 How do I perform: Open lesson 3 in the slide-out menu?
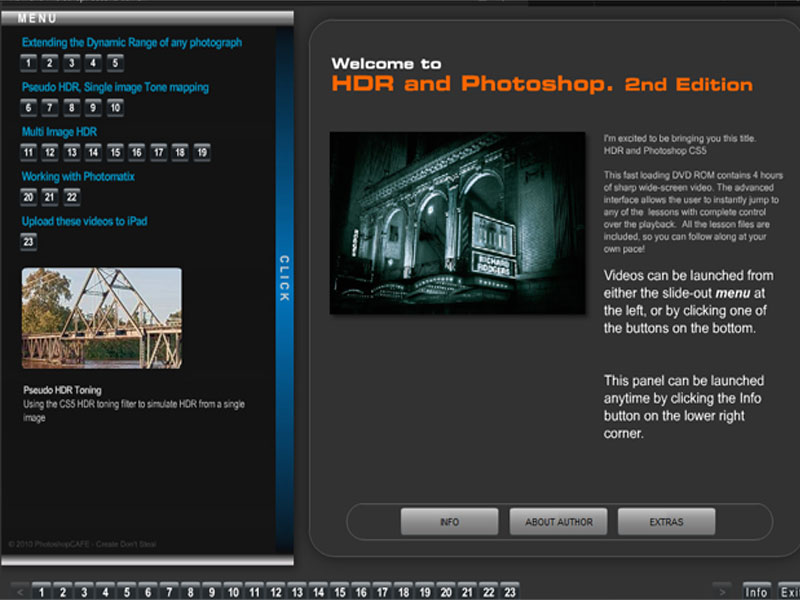tap(72, 63)
